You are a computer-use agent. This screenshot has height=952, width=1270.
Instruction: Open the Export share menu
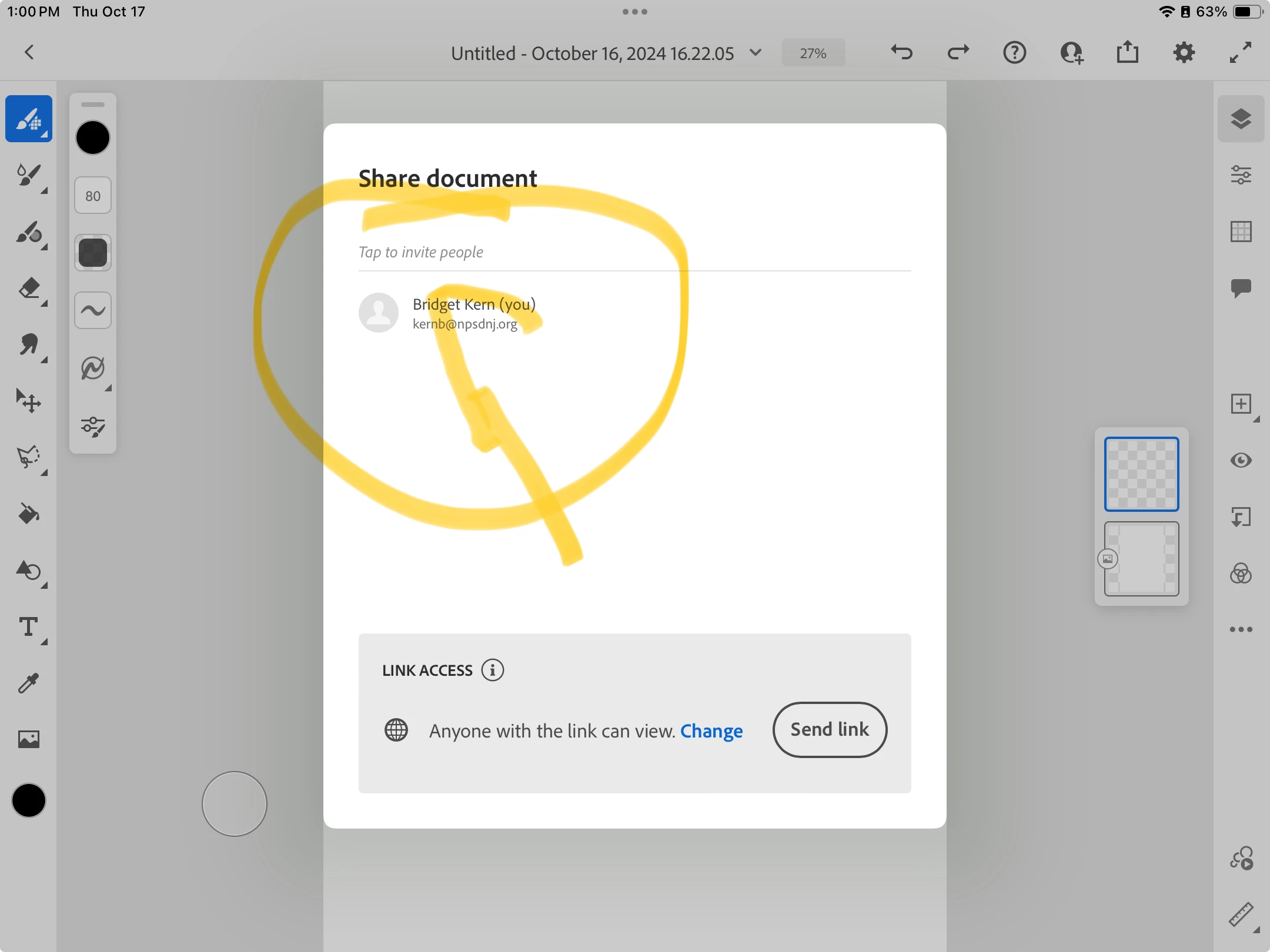(x=1127, y=53)
